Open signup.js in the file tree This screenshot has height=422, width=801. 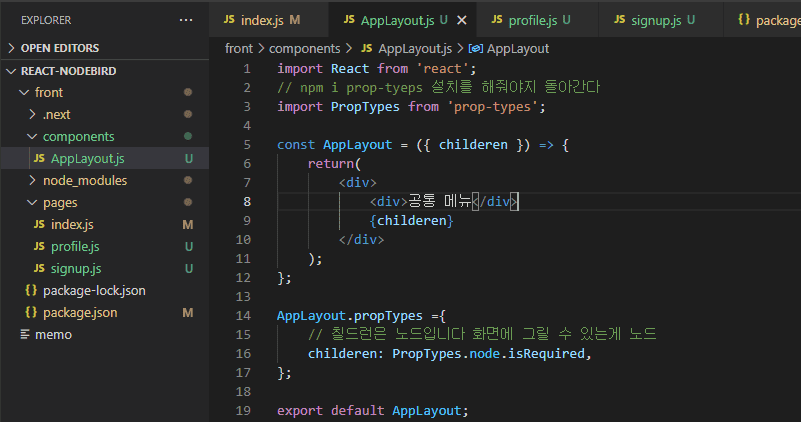tap(104, 268)
